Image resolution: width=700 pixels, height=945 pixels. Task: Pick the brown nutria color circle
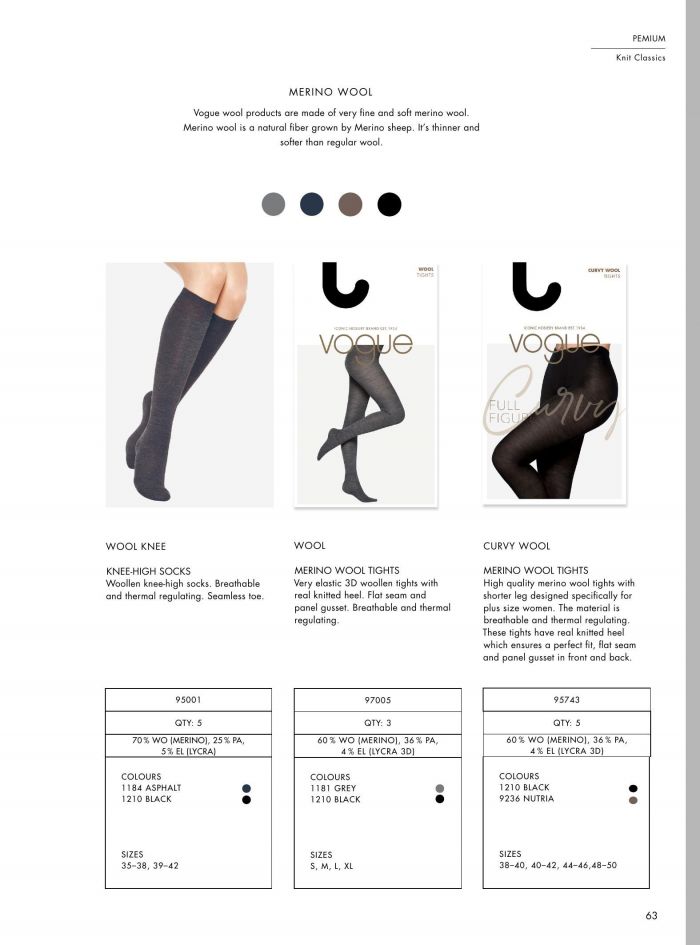pos(350,204)
